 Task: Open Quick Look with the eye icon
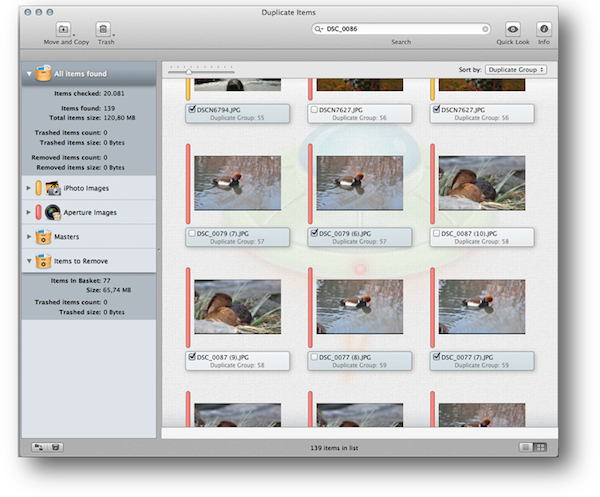(512, 30)
